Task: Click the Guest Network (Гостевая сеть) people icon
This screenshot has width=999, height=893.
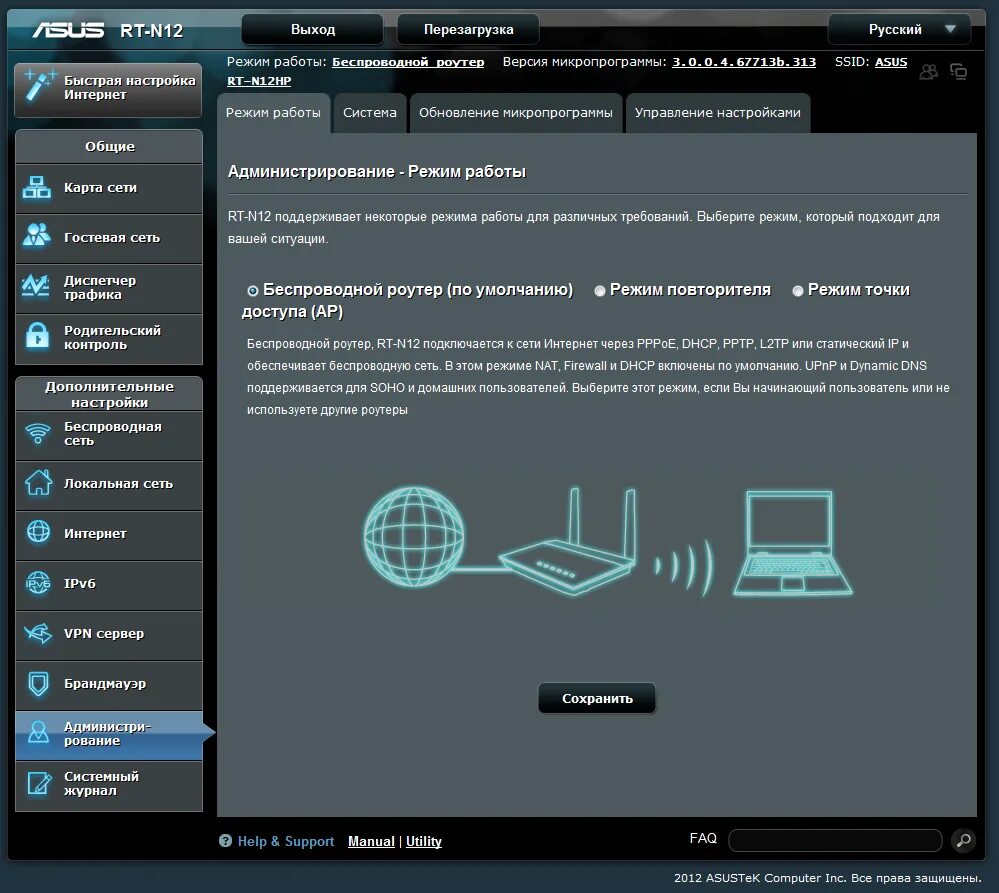Action: coord(36,236)
